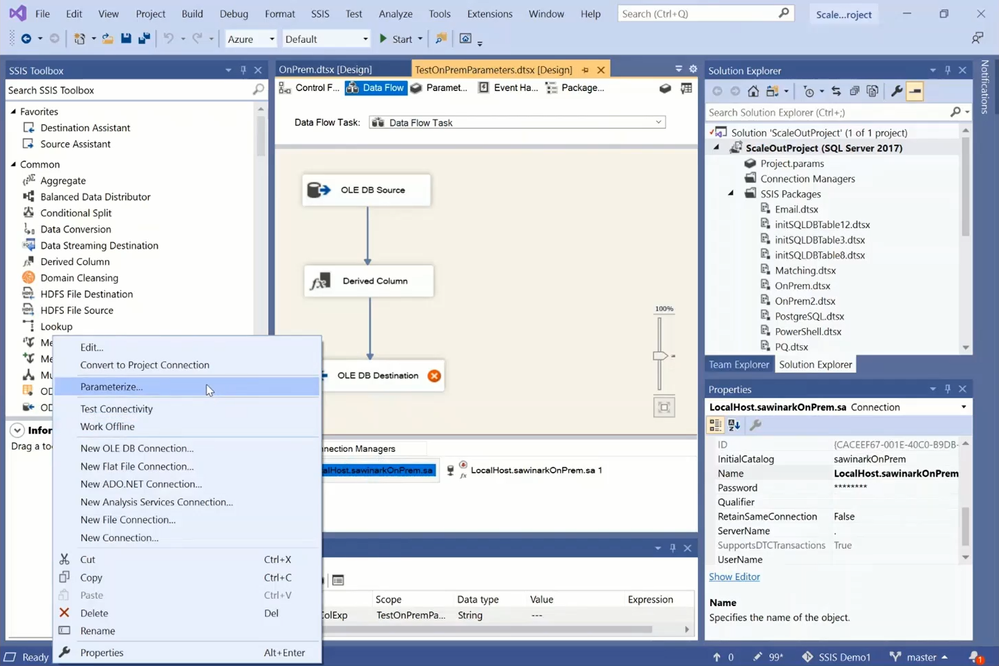Screen dimensions: 999x666
Task: Click the Collapse All icon in Solution Explorer
Action: (854, 91)
